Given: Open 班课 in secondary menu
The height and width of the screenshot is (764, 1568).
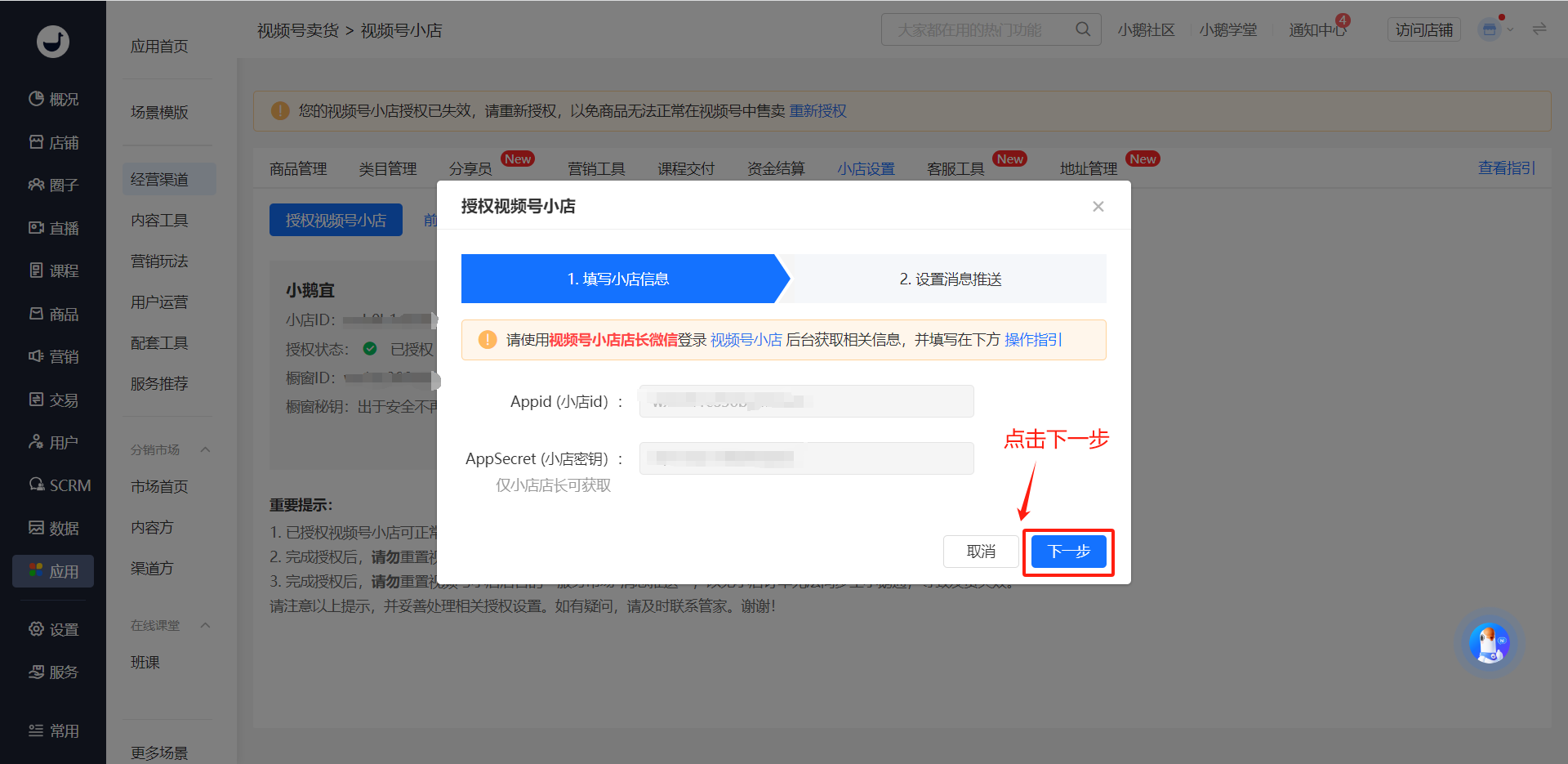Looking at the screenshot, I should [x=145, y=662].
